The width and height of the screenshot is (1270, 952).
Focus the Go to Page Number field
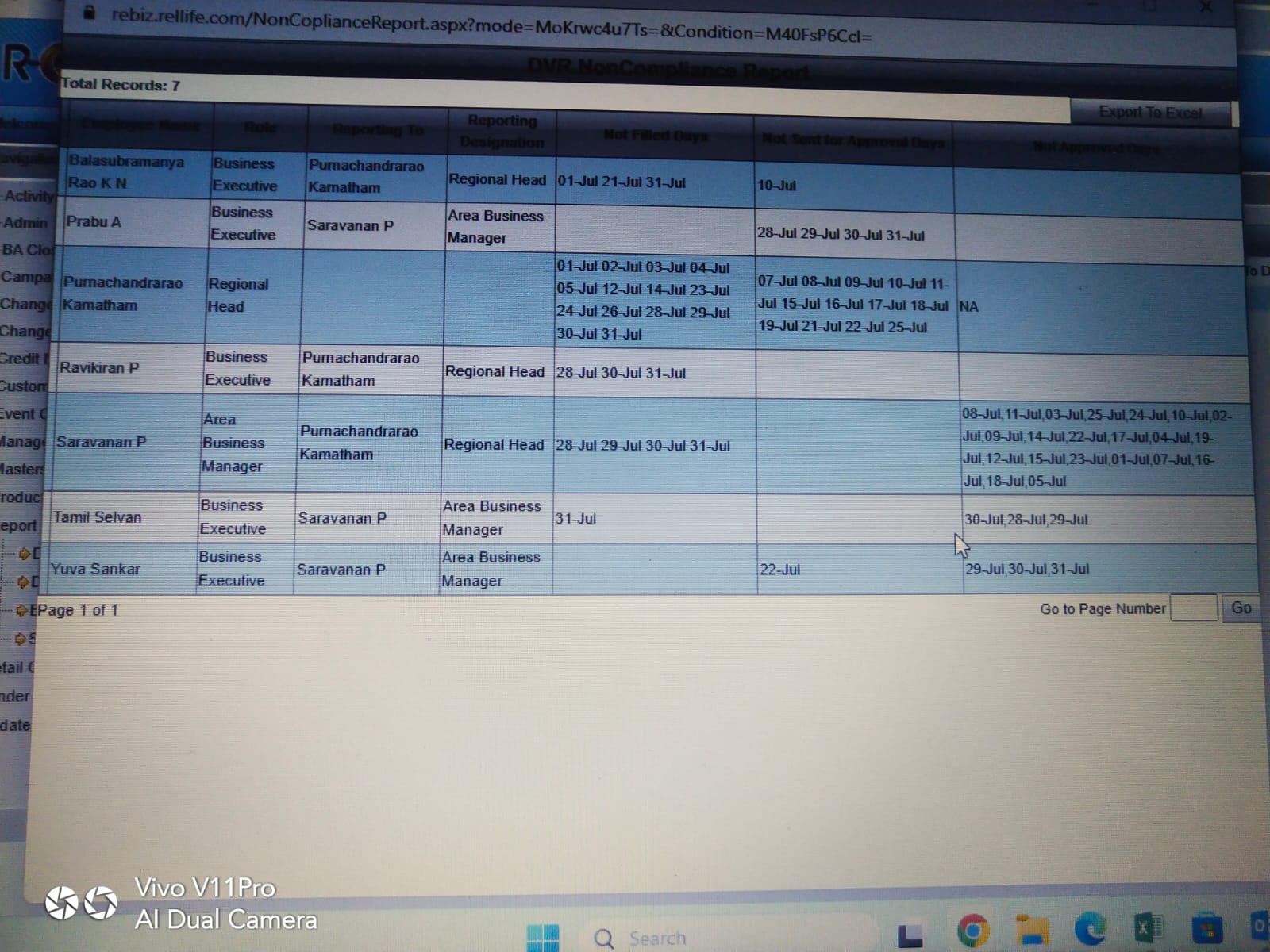1194,608
